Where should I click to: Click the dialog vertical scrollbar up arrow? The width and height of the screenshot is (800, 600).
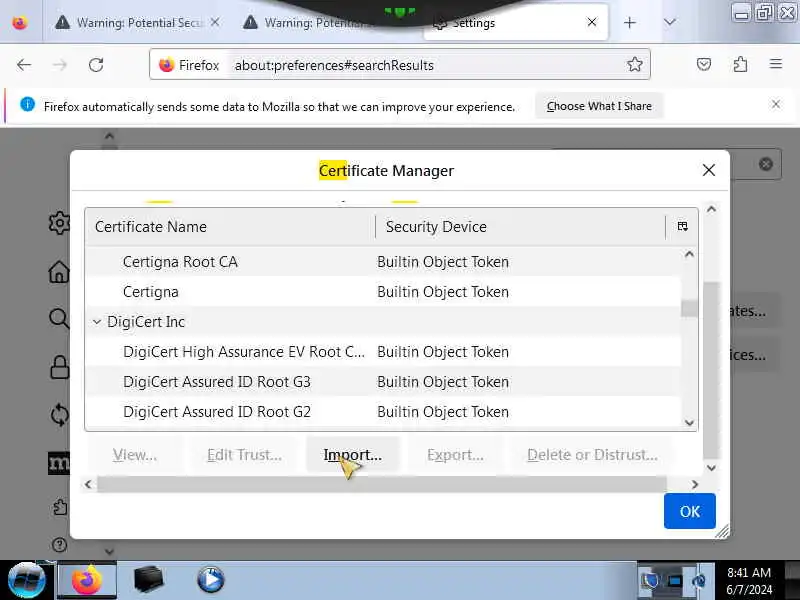(711, 209)
